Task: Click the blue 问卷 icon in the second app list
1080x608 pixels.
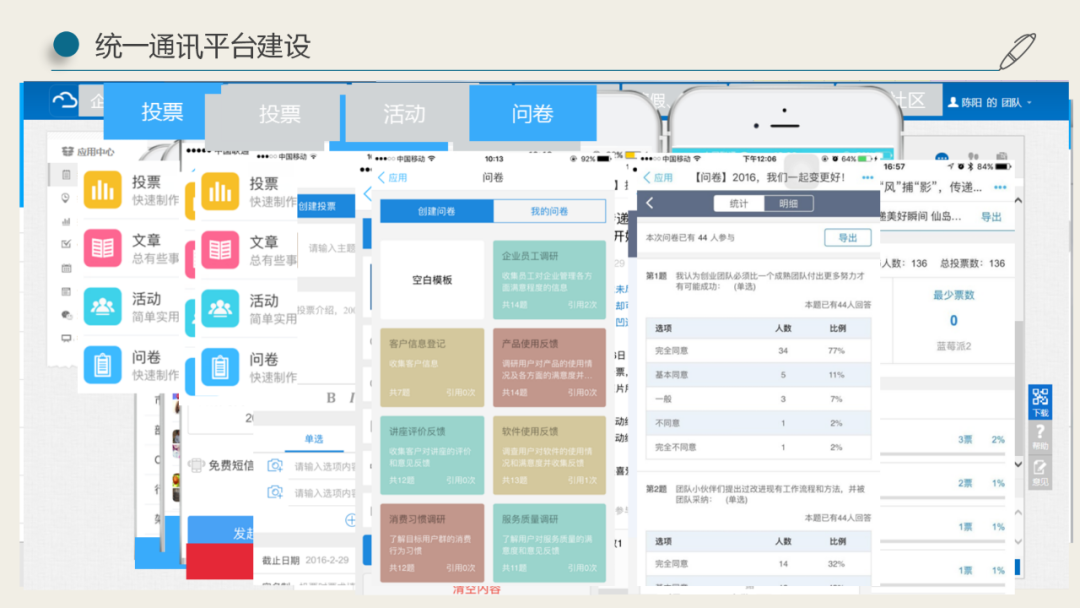Action: 220,367
